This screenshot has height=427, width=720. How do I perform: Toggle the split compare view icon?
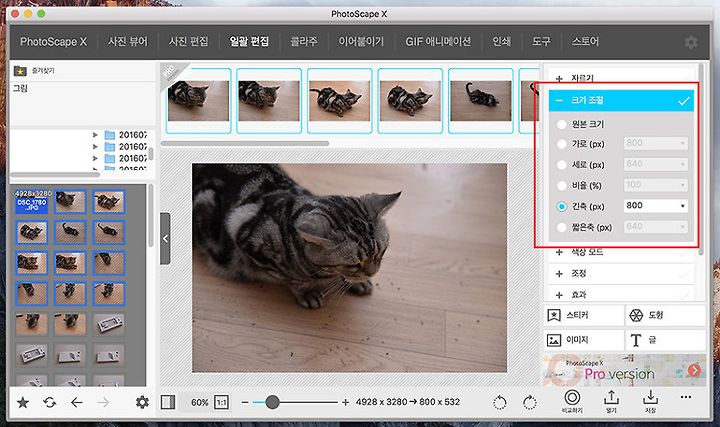[x=168, y=402]
